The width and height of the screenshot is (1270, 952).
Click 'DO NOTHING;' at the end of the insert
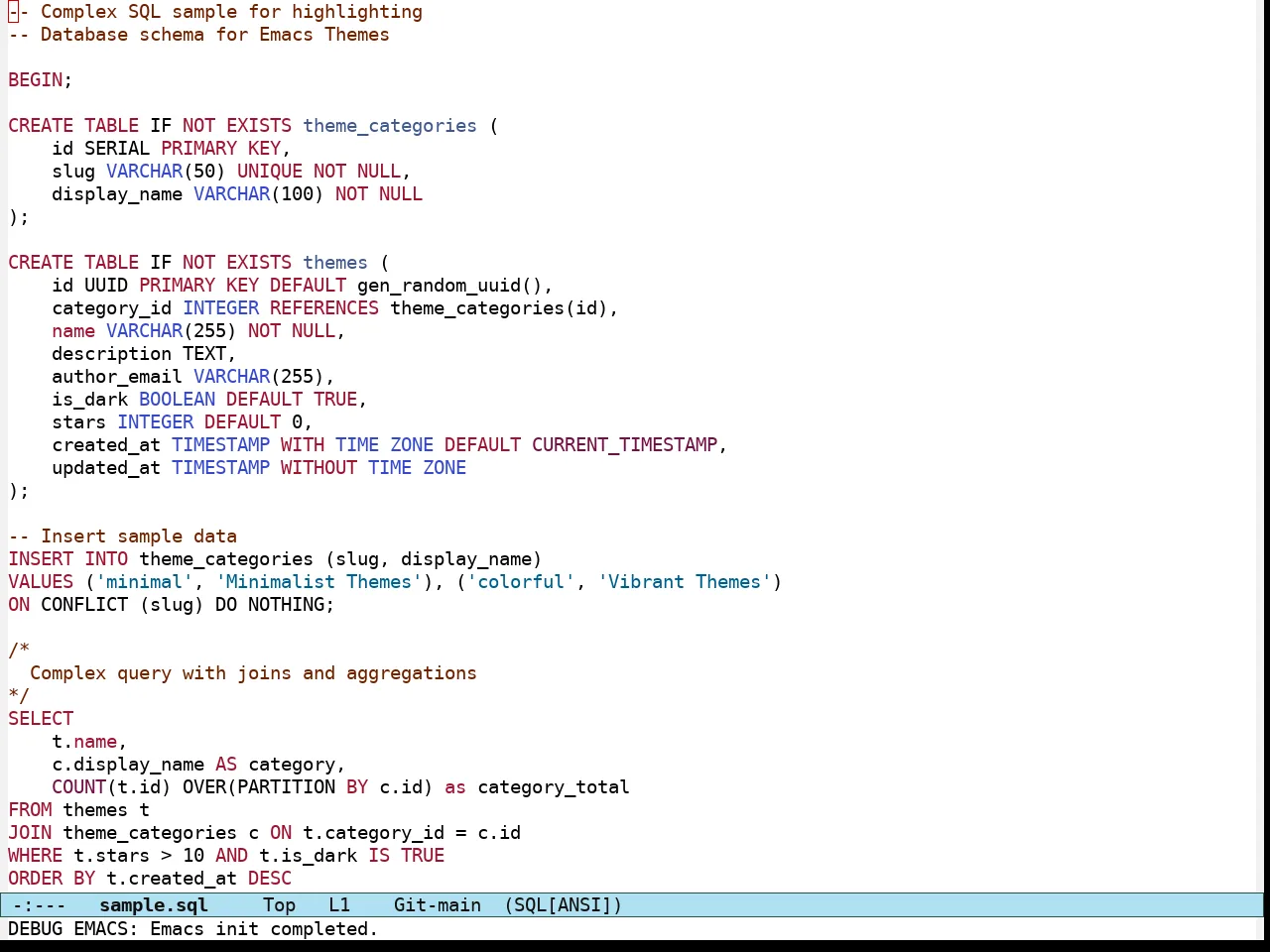(275, 605)
